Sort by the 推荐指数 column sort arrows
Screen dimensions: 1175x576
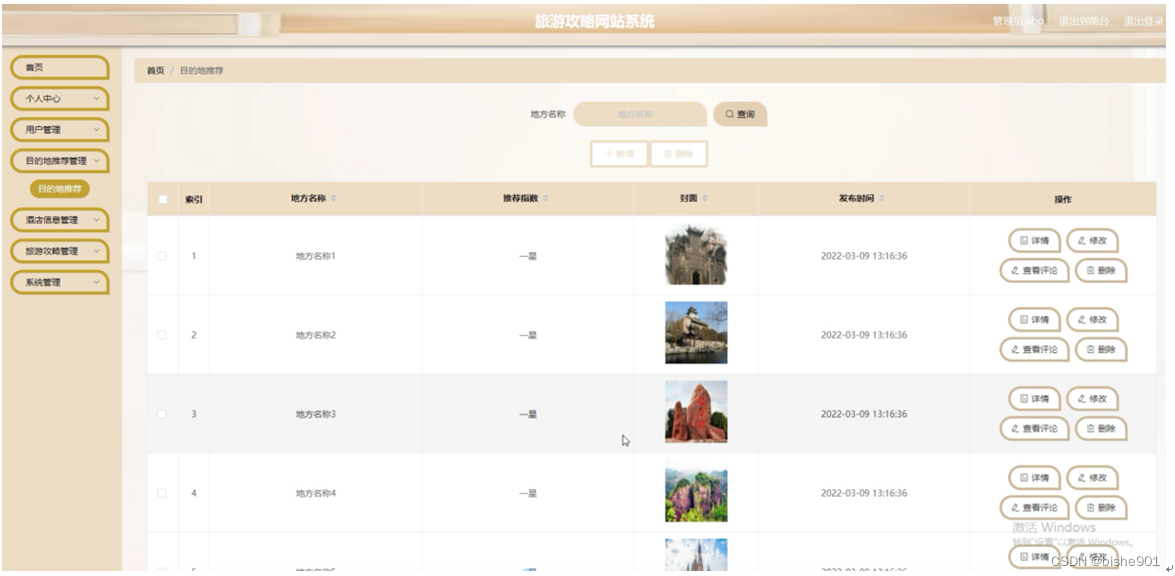click(546, 198)
